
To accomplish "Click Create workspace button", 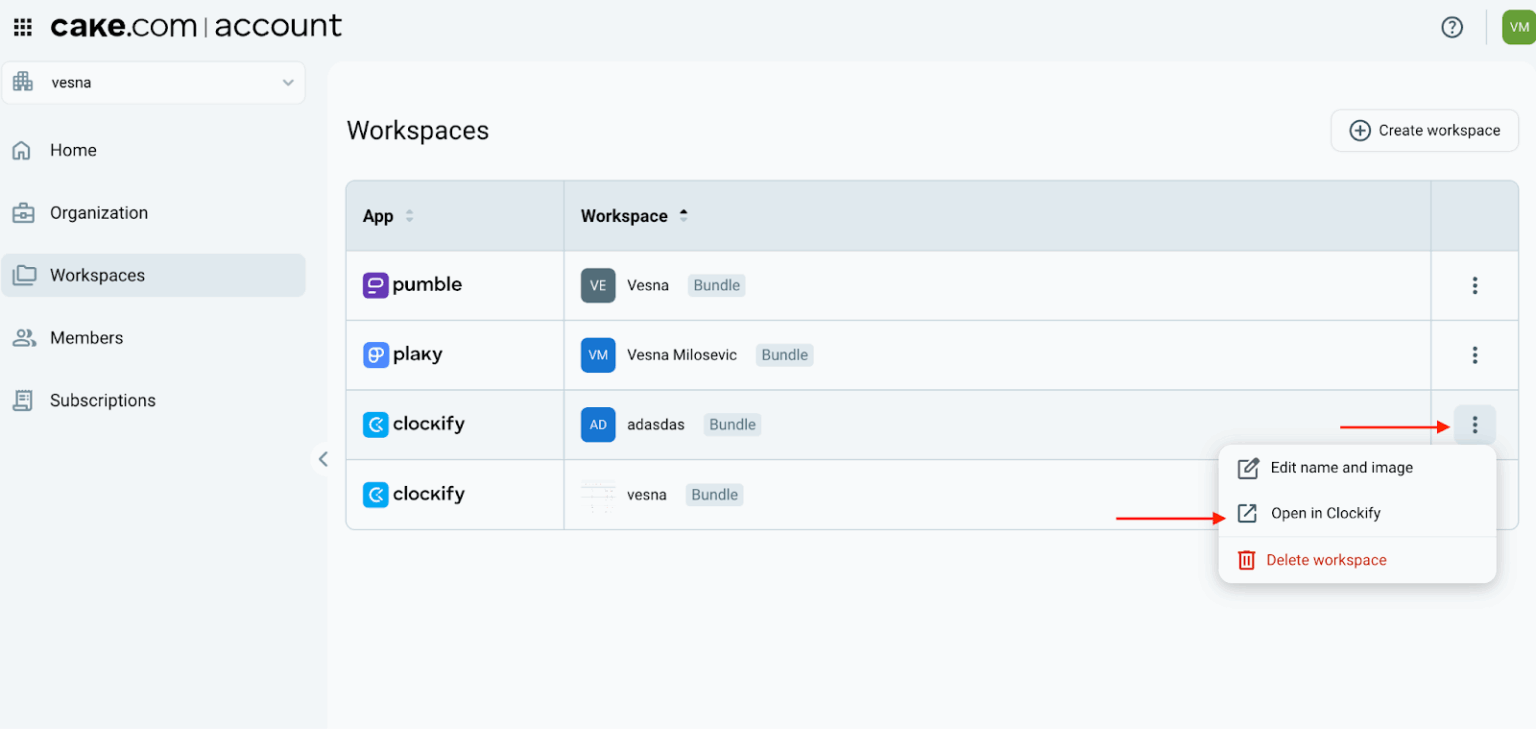I will click(x=1424, y=130).
